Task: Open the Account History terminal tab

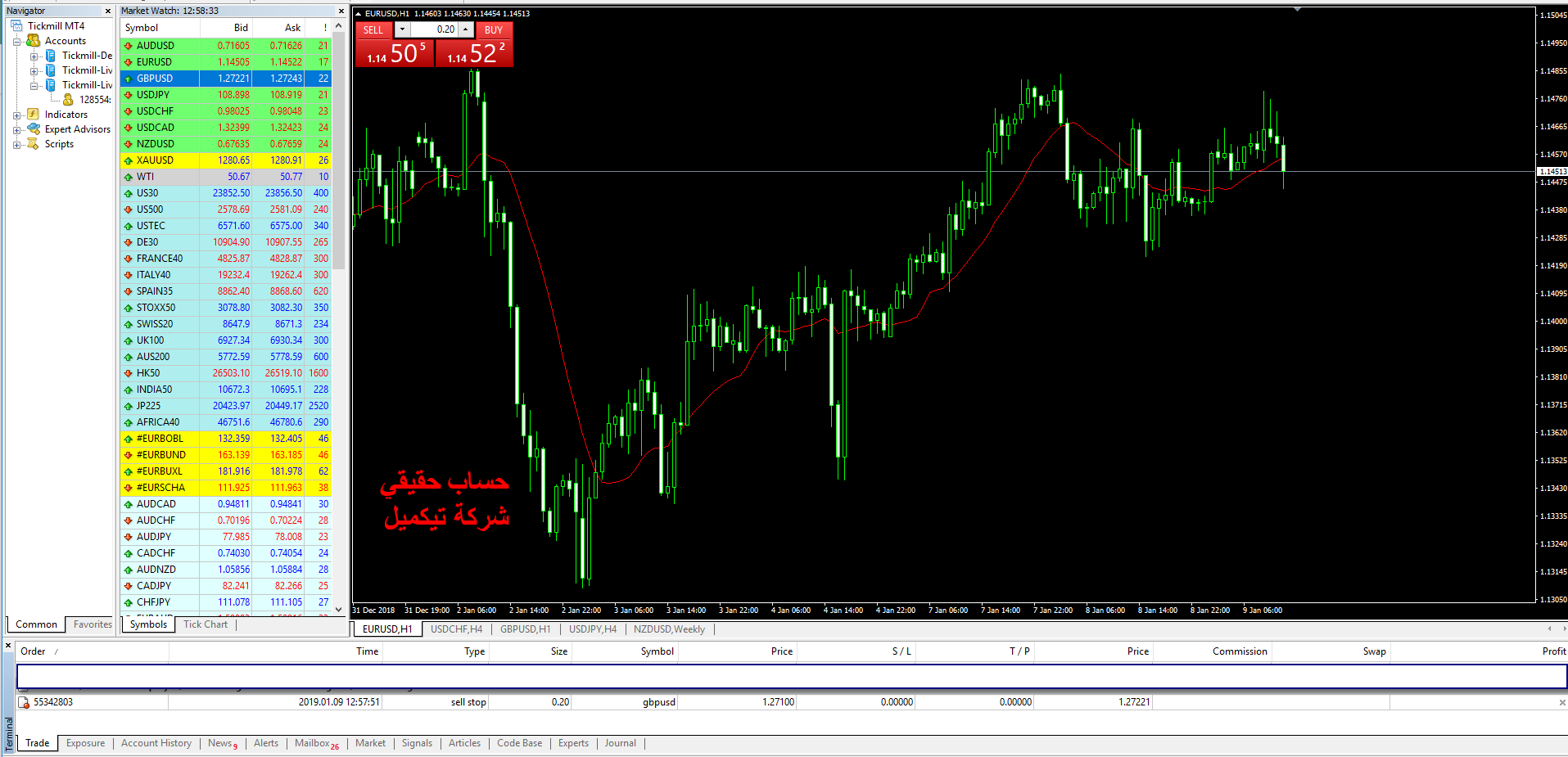Action: pyautogui.click(x=156, y=743)
